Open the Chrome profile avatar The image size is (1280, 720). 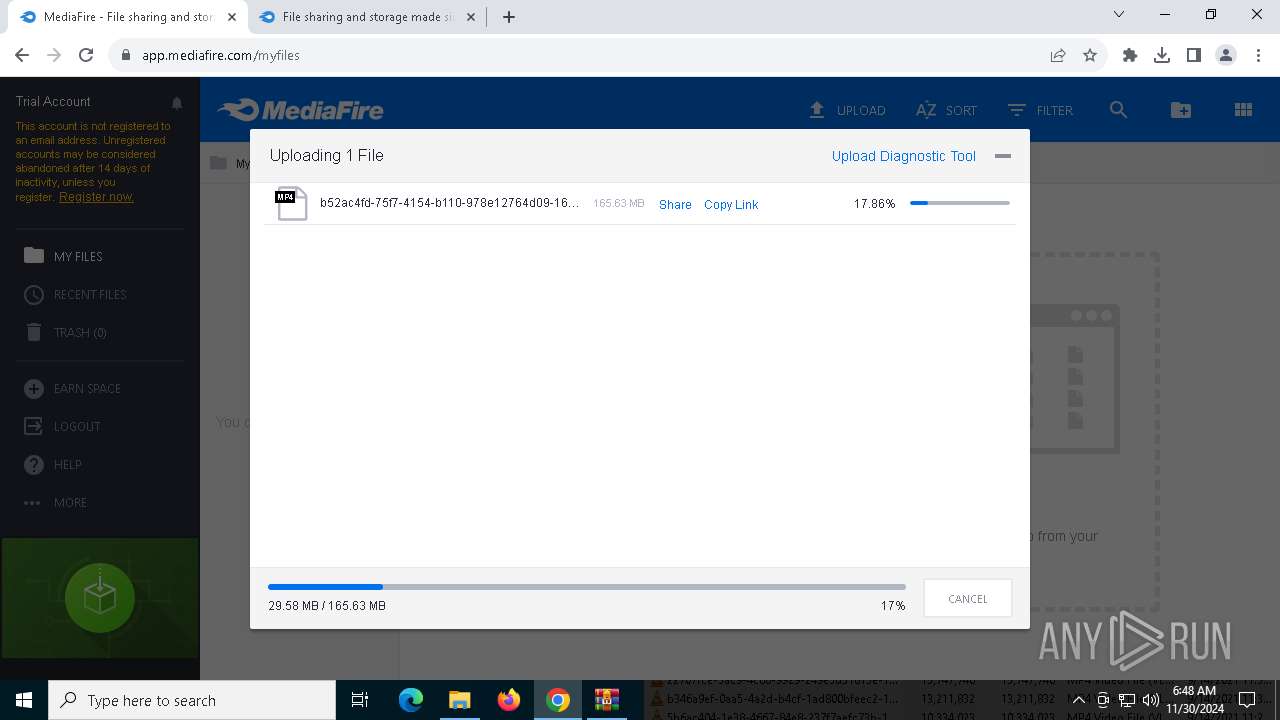[1226, 55]
